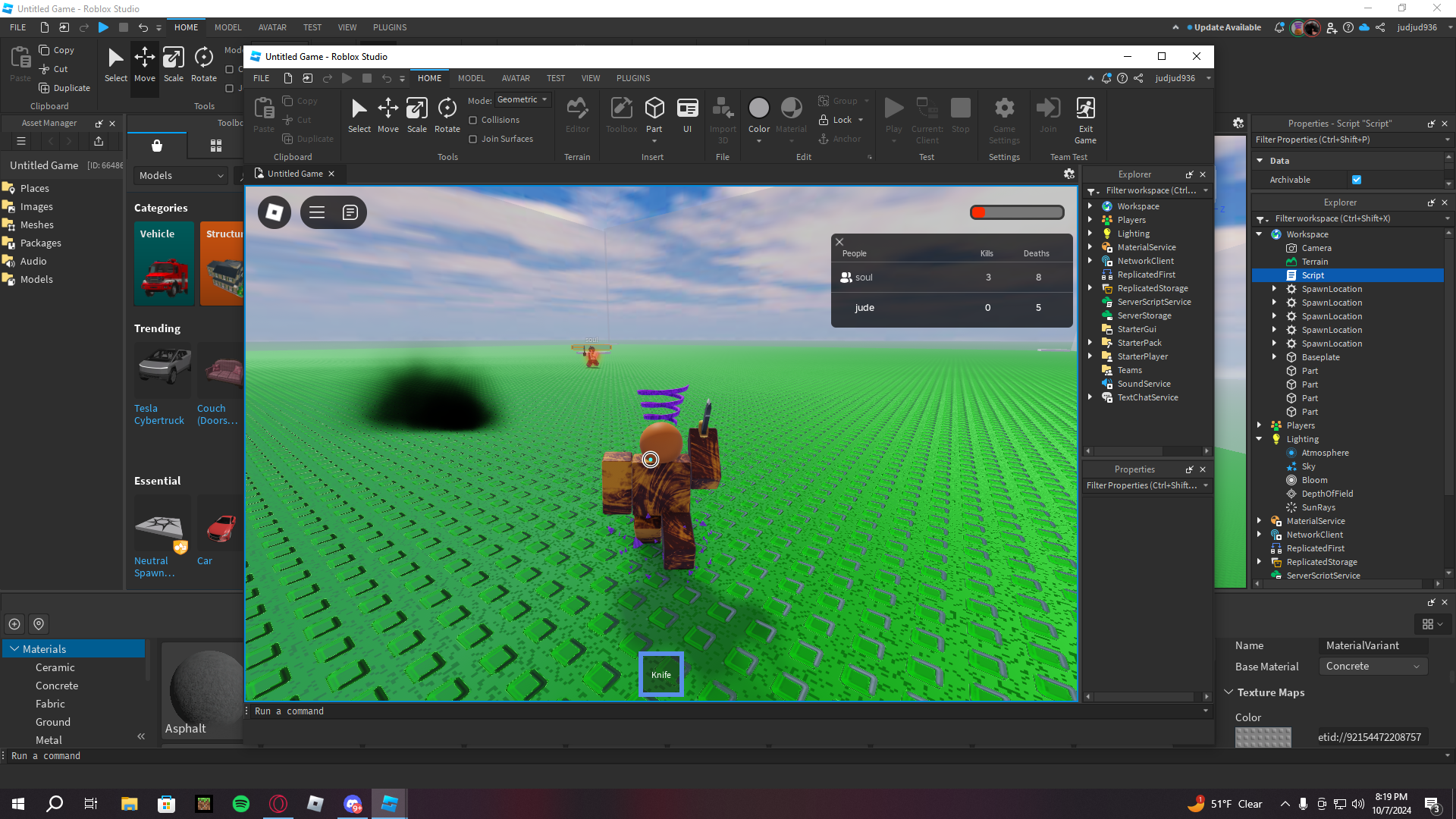Viewport: 1456px width, 819px height.
Task: Switch to the inner MODEL ribbon tab
Action: click(x=471, y=78)
